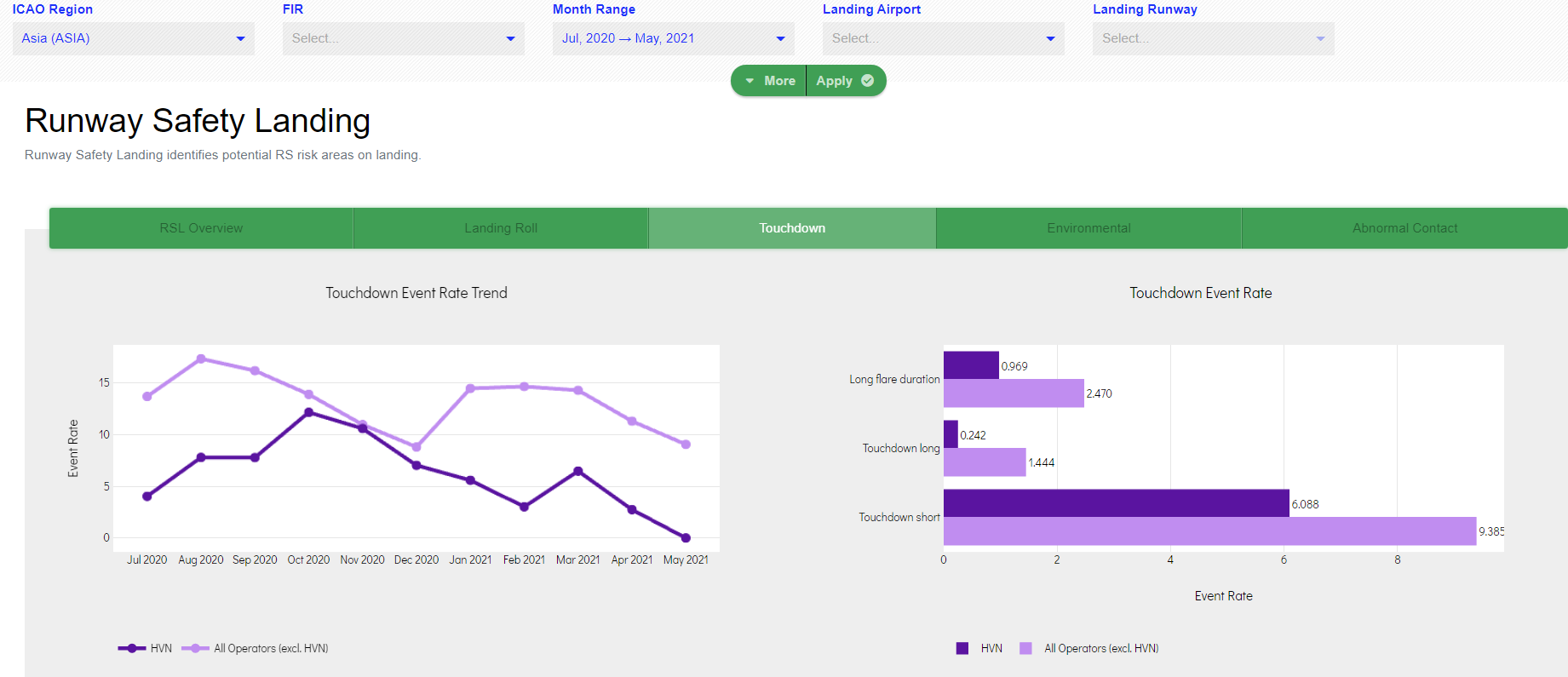The image size is (1568, 677).
Task: Click All Operators data point for Jan 2021
Action: (470, 388)
